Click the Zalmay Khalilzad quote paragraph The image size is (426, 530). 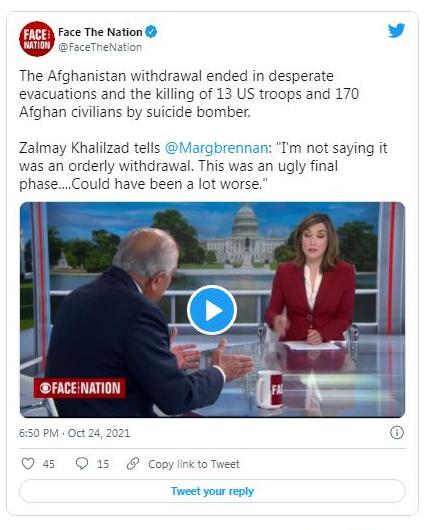[x=203, y=166]
